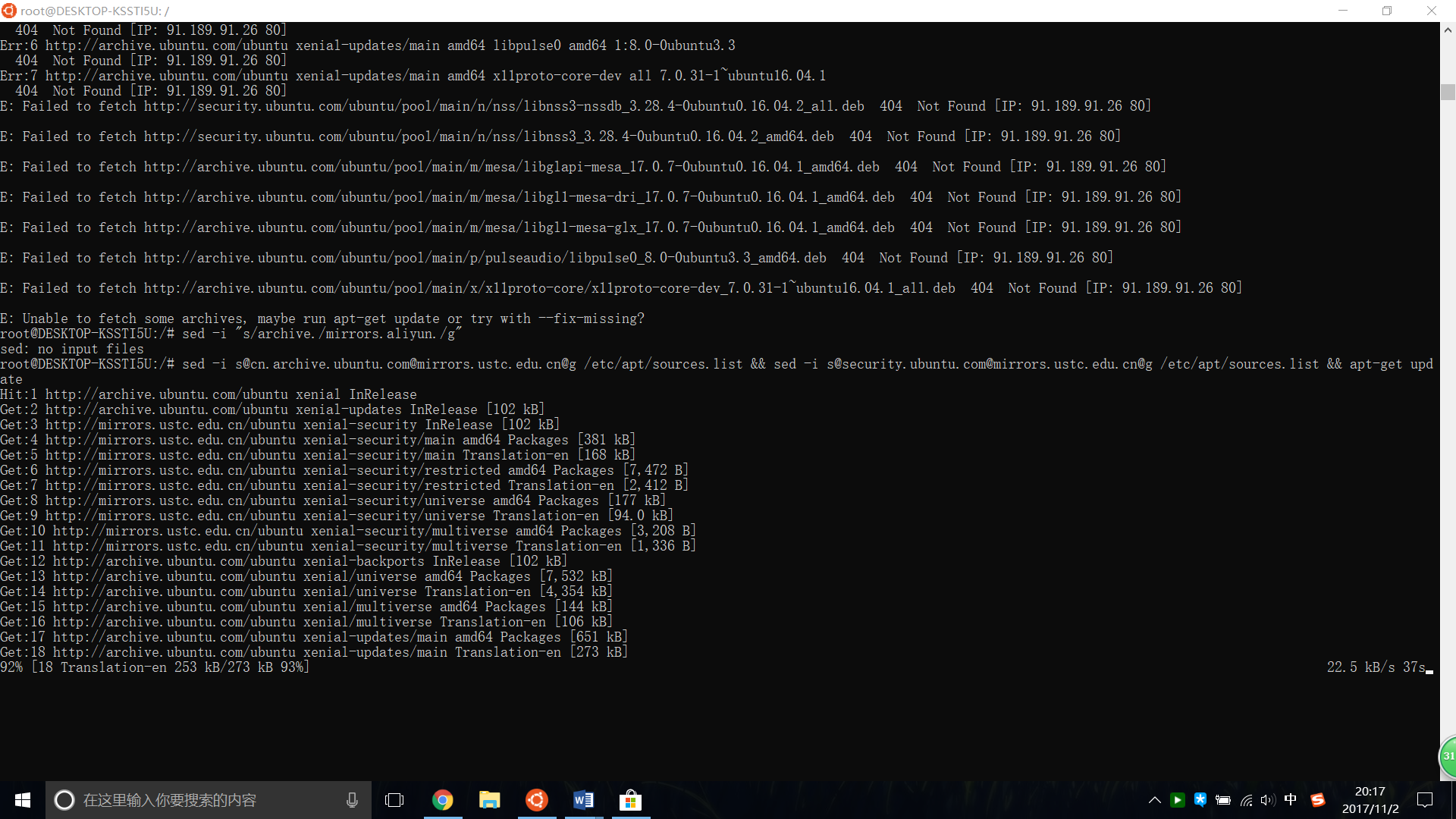Click the 'Hit:1' xenial InRelease line

tap(209, 394)
